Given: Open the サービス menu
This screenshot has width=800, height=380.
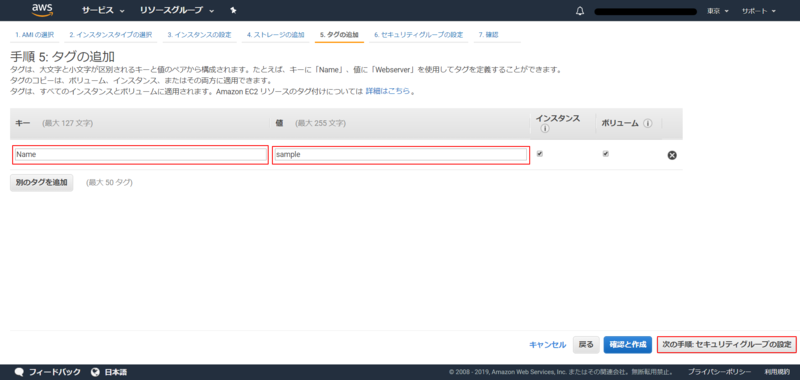Looking at the screenshot, I should click(103, 10).
